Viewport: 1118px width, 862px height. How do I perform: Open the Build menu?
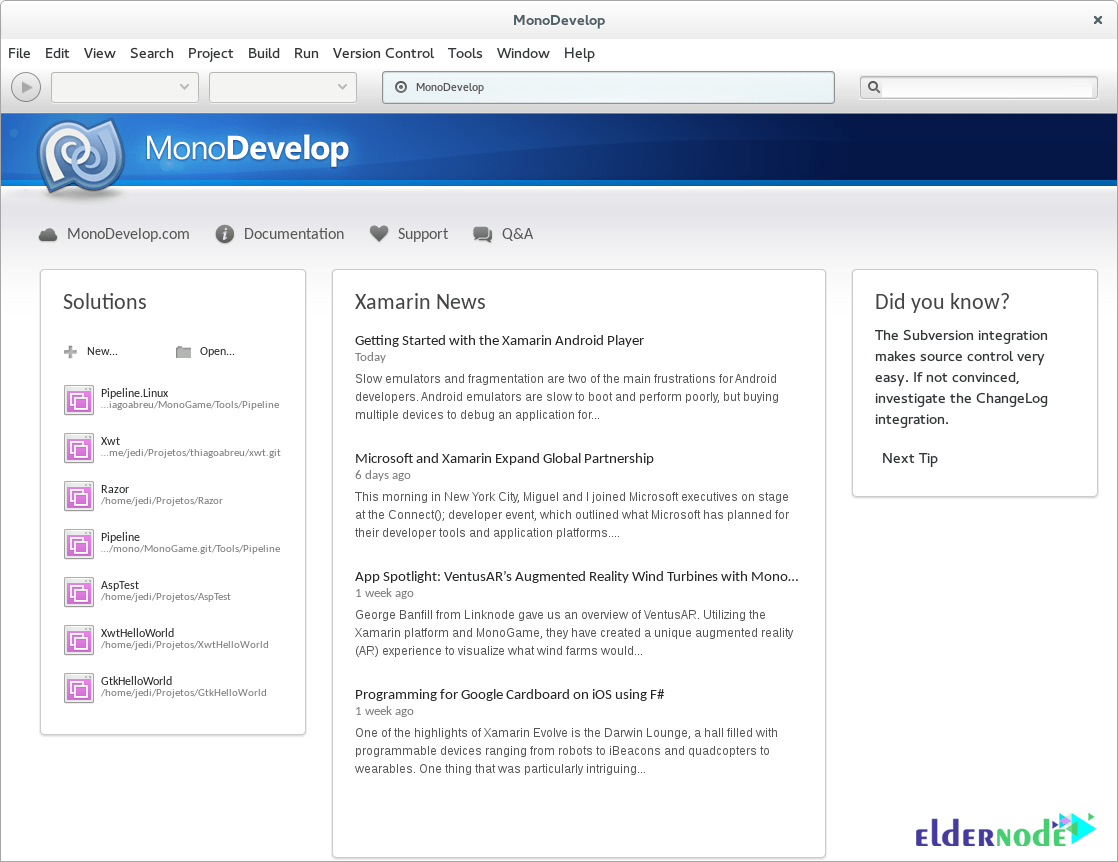pos(263,53)
